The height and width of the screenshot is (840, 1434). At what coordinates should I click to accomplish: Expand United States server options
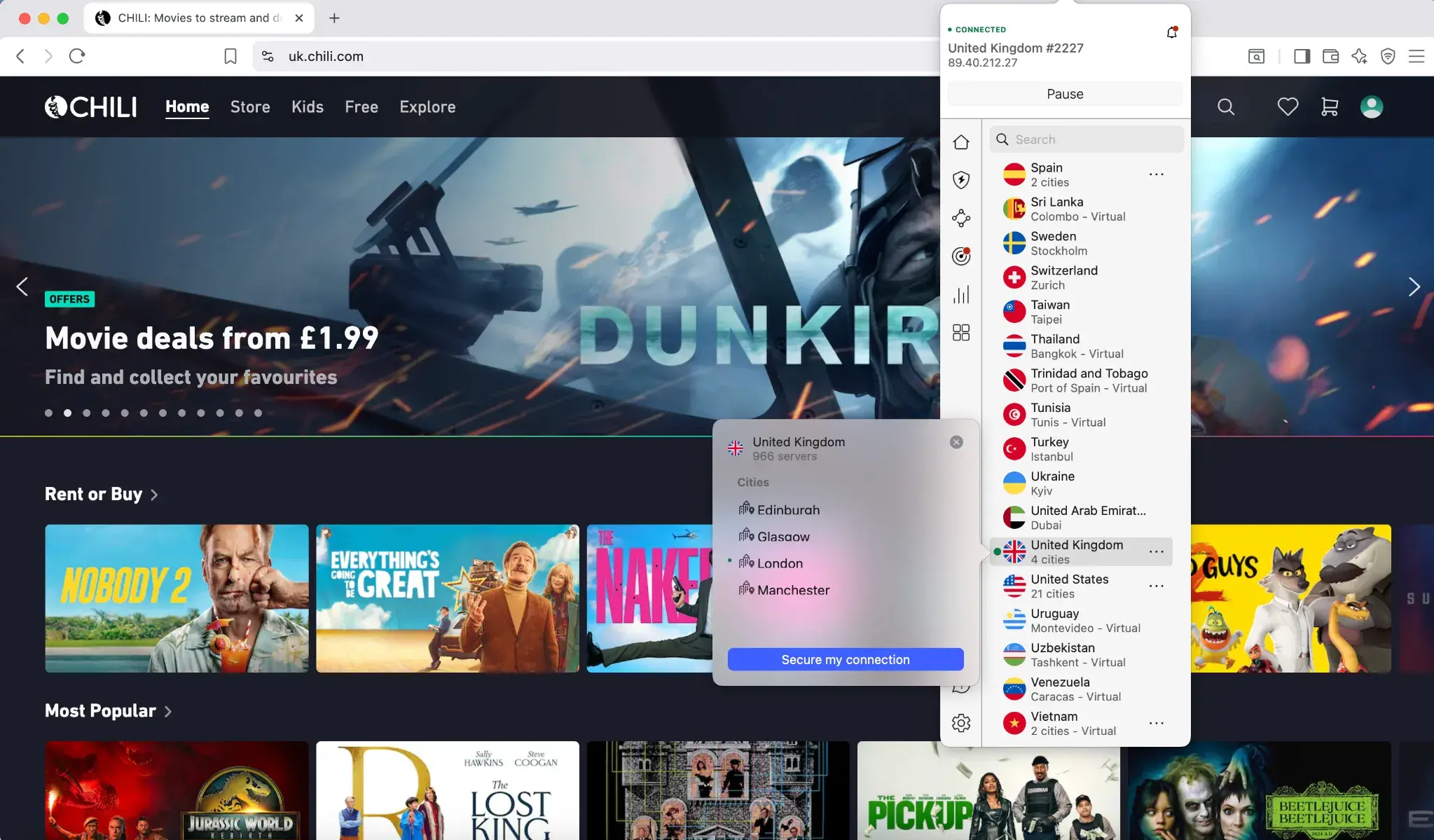1156,586
